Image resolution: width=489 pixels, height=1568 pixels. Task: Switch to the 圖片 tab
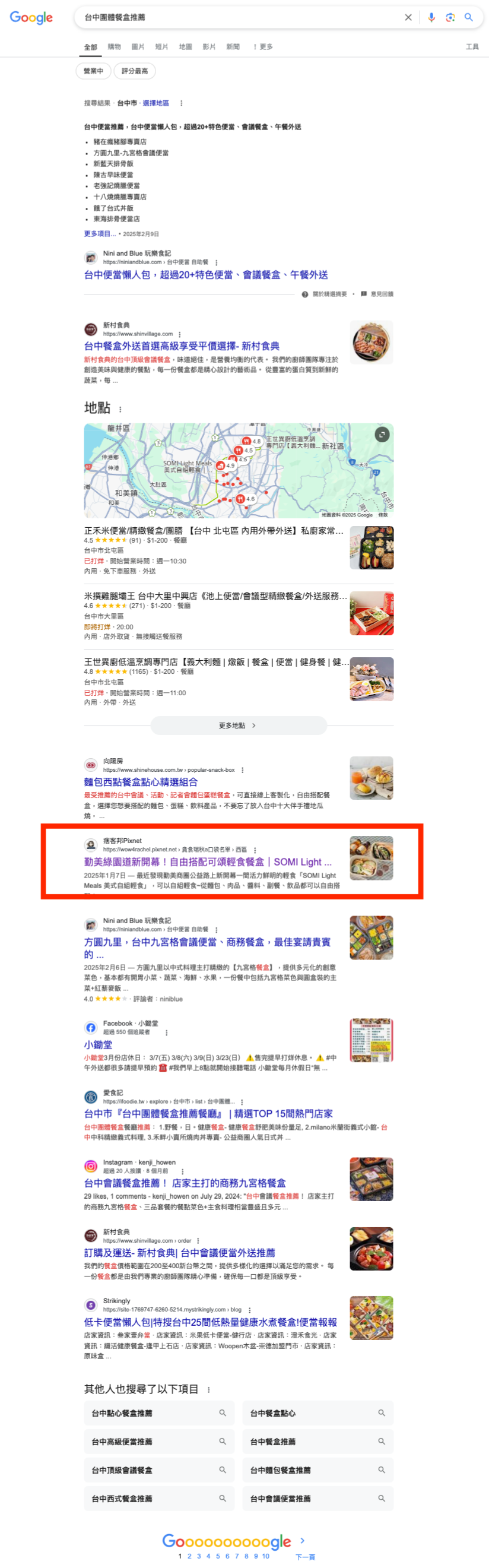(138, 47)
